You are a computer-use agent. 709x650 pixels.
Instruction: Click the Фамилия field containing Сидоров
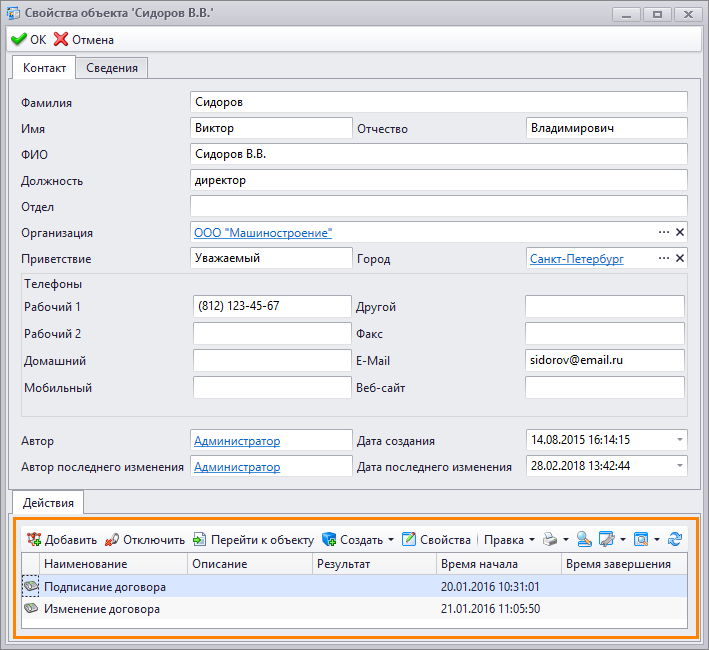439,102
